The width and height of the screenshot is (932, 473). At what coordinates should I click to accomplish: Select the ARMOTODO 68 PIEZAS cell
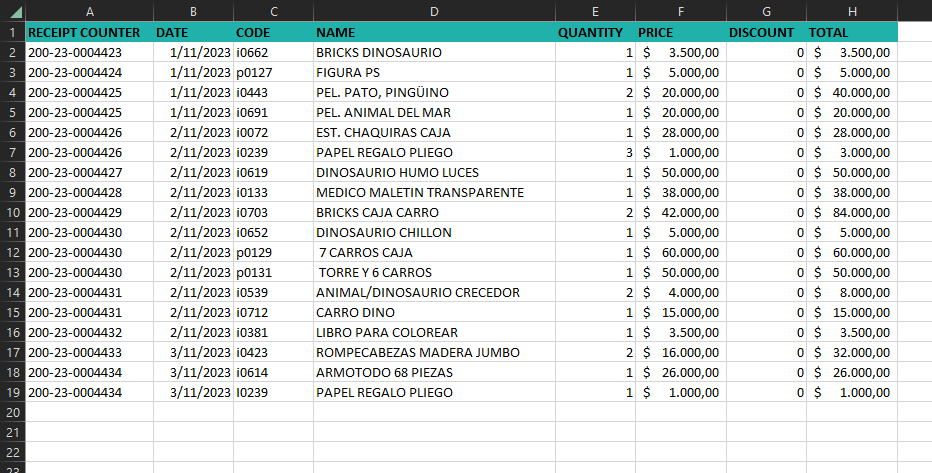point(433,372)
